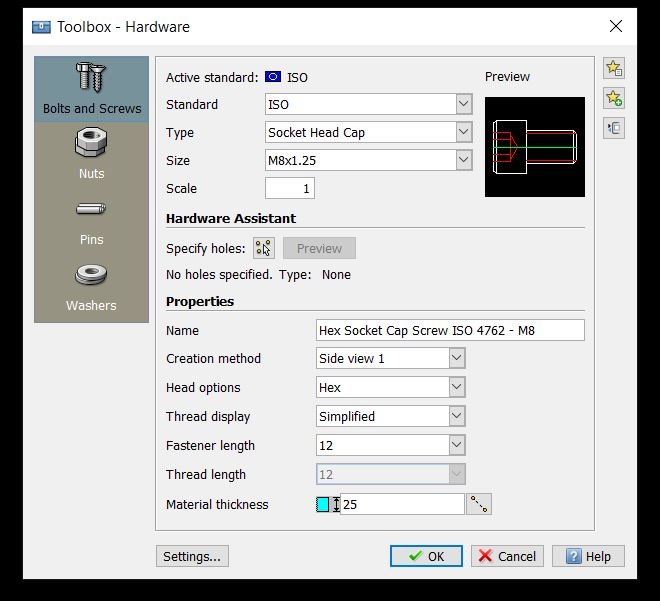Click the favorites list star icon

click(614, 68)
